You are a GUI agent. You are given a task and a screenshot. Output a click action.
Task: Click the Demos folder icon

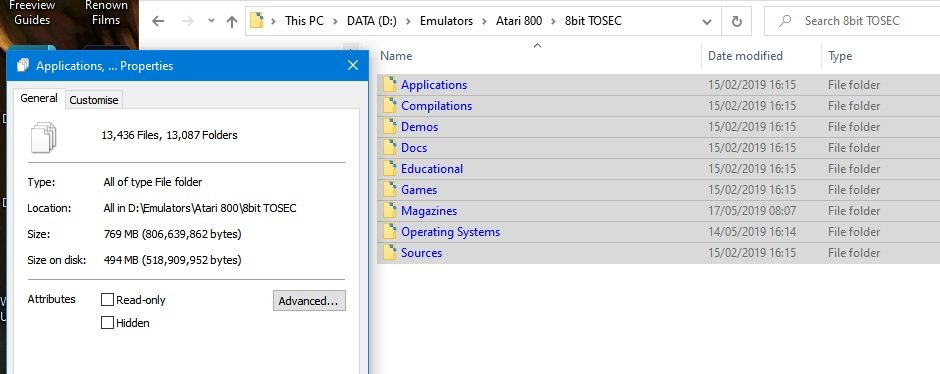click(390, 126)
